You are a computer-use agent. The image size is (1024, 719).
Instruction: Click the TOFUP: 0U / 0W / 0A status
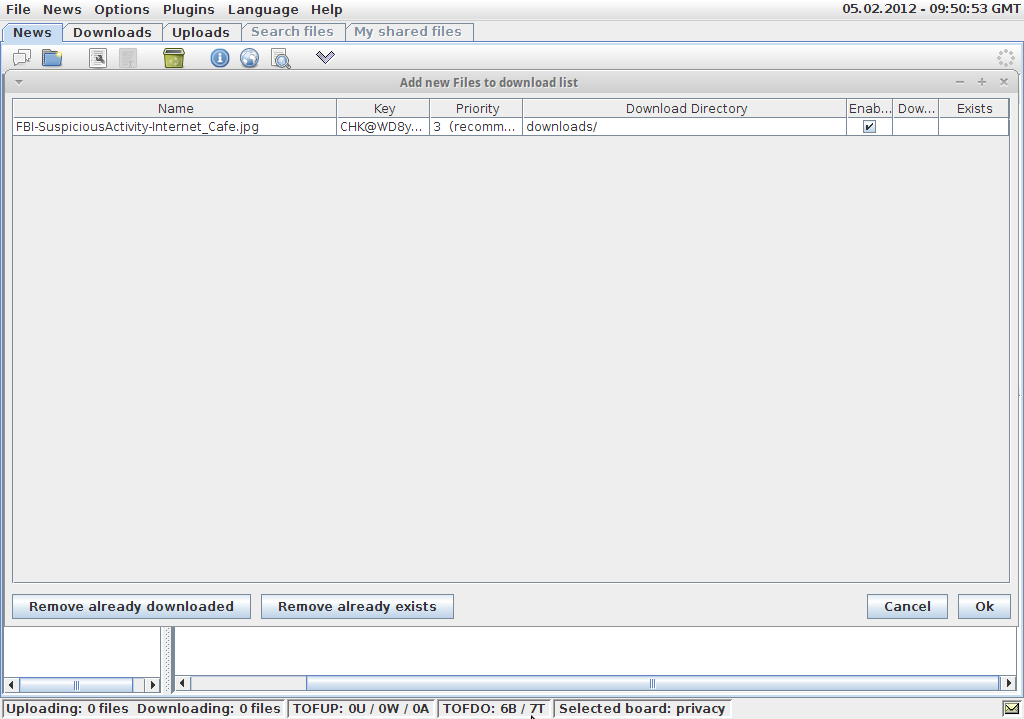(x=360, y=709)
